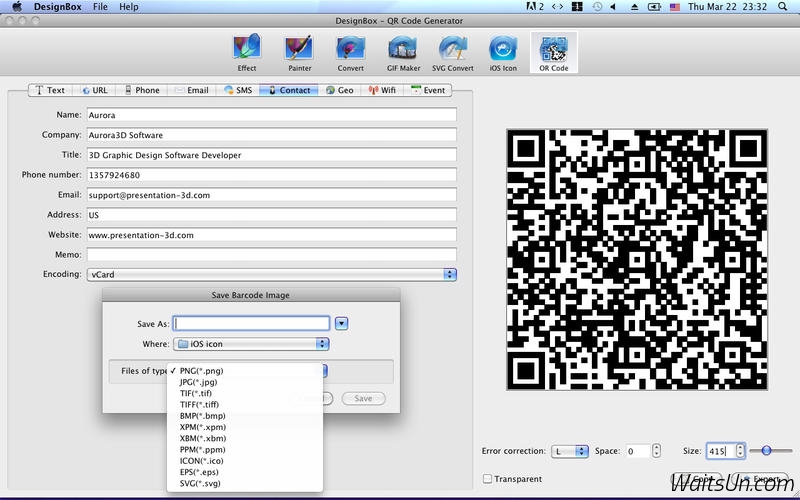Click the battery status icon
The width and height of the screenshot is (800, 500).
pos(654,7)
